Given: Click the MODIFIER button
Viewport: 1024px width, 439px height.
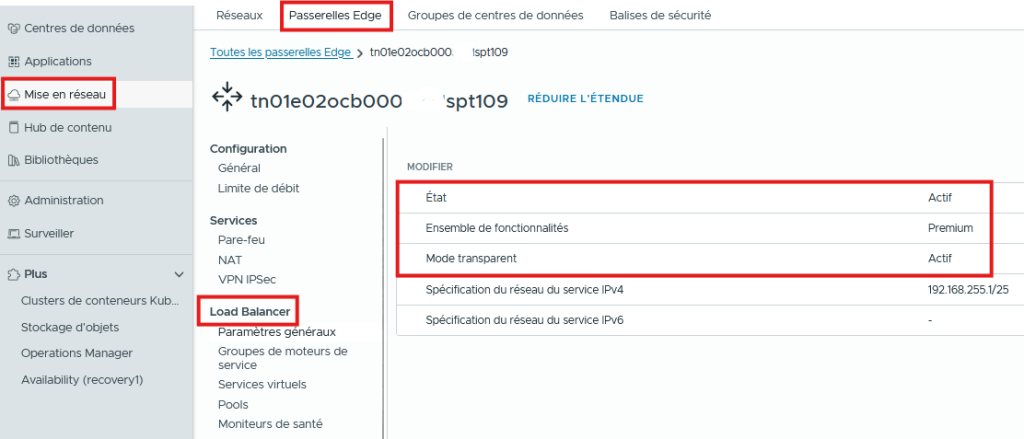Looking at the screenshot, I should click(x=430, y=166).
